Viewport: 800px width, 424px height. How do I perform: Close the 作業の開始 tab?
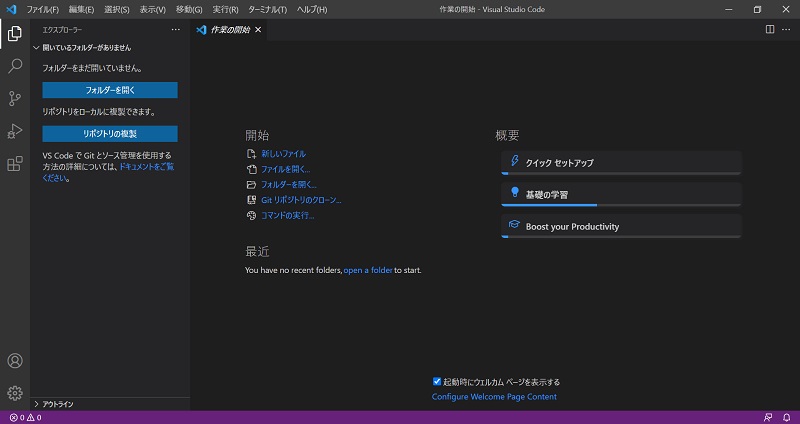tap(258, 30)
